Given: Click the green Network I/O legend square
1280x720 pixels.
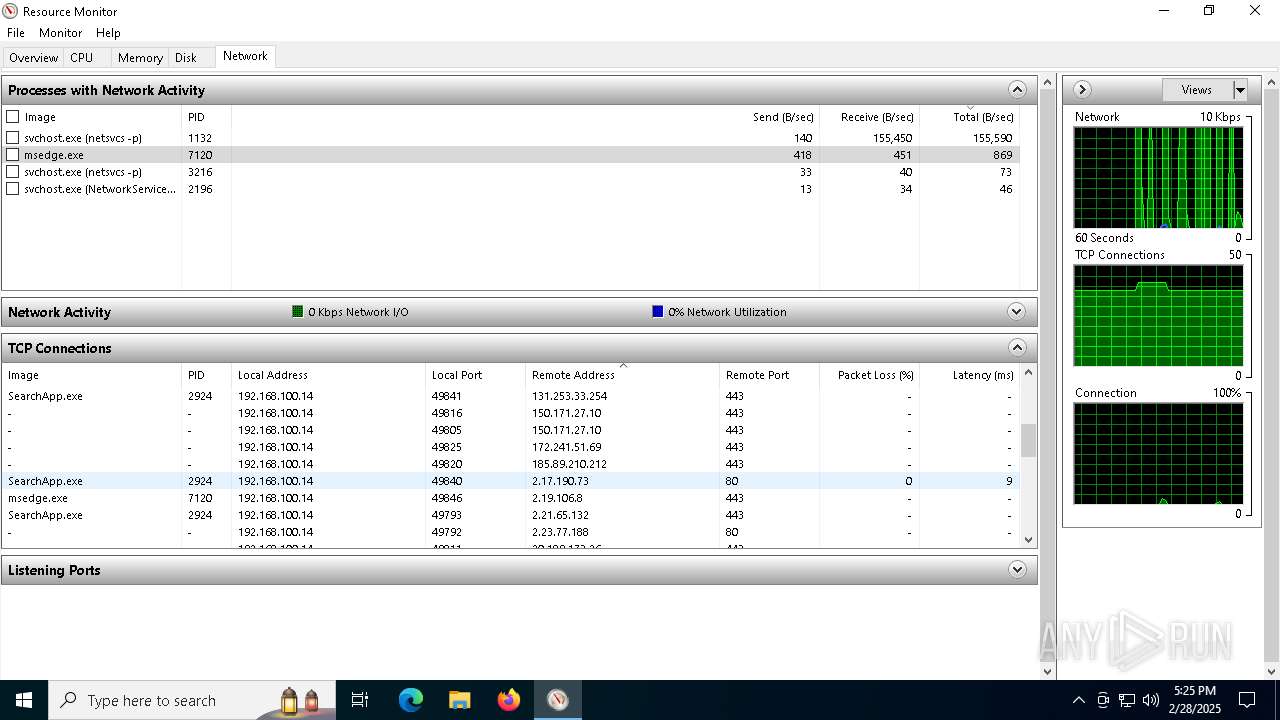Looking at the screenshot, I should [297, 312].
